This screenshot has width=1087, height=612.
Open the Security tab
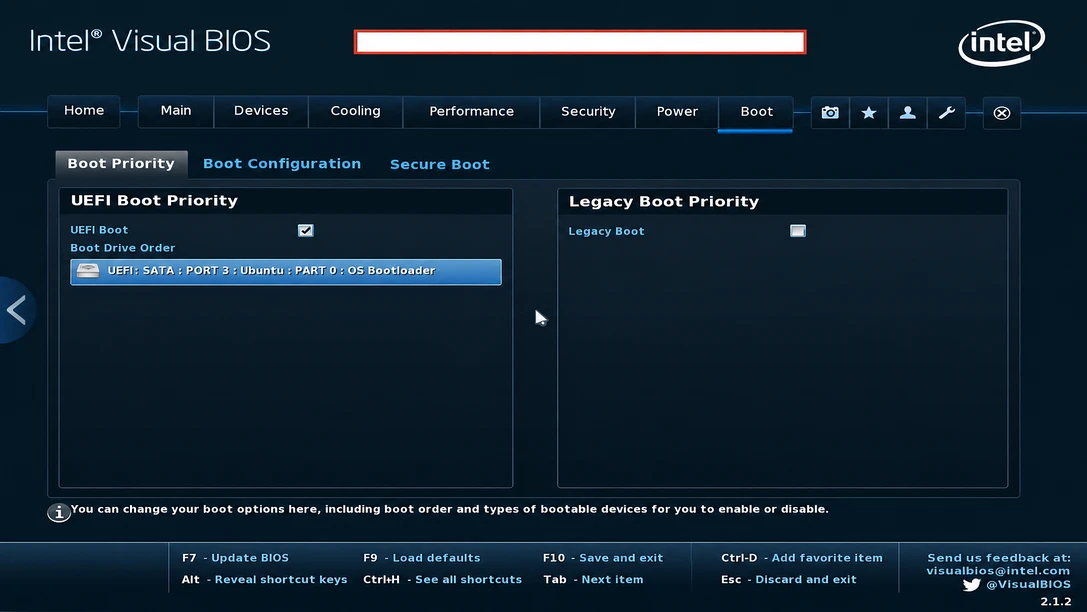[588, 111]
